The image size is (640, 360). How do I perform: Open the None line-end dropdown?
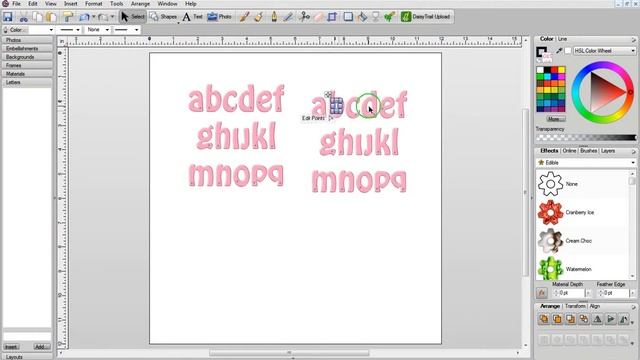pos(97,30)
